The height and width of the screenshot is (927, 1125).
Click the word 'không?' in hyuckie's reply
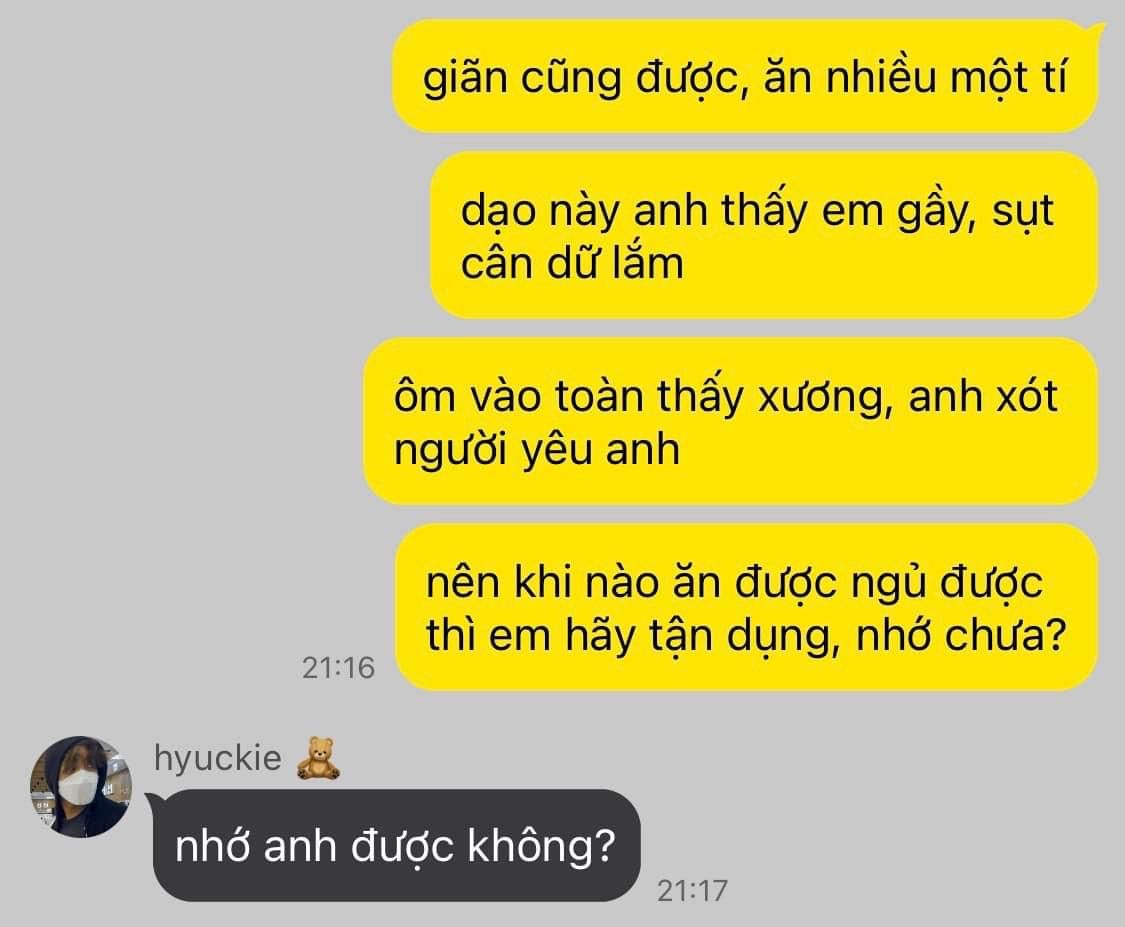pyautogui.click(x=542, y=847)
